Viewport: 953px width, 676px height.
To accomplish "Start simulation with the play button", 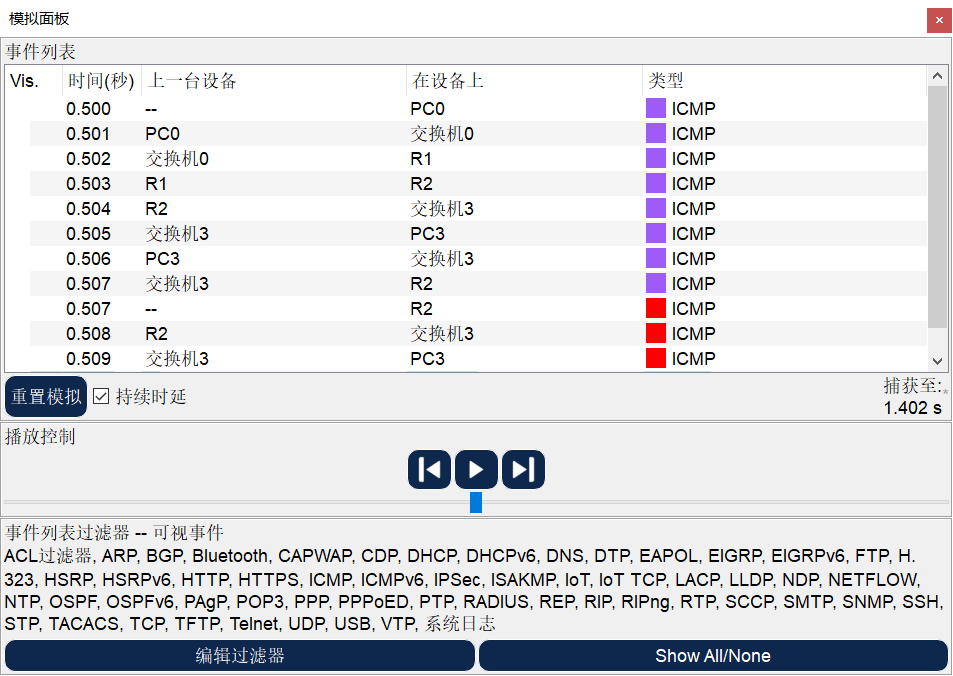I will pyautogui.click(x=476, y=469).
